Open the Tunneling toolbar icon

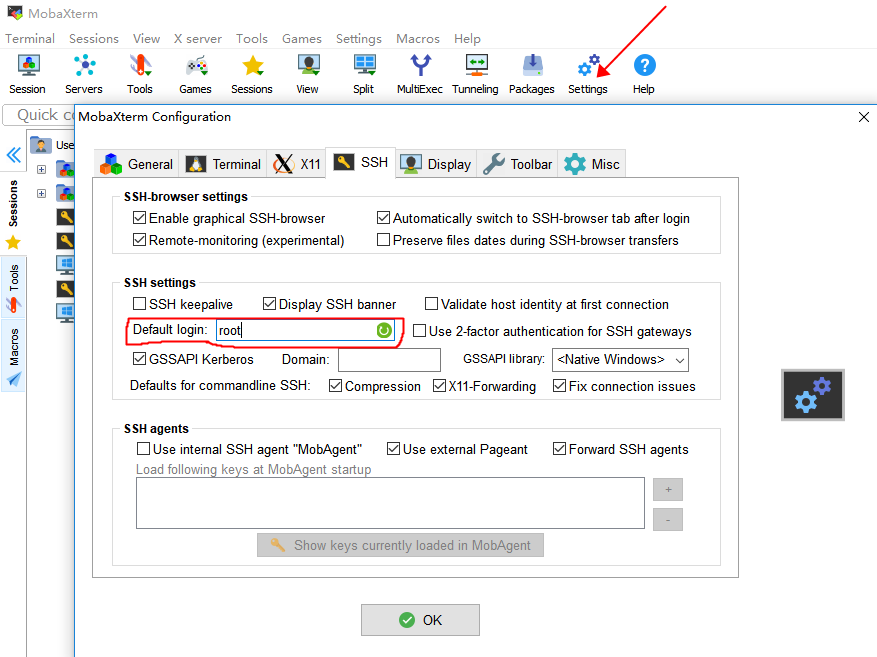pos(475,74)
